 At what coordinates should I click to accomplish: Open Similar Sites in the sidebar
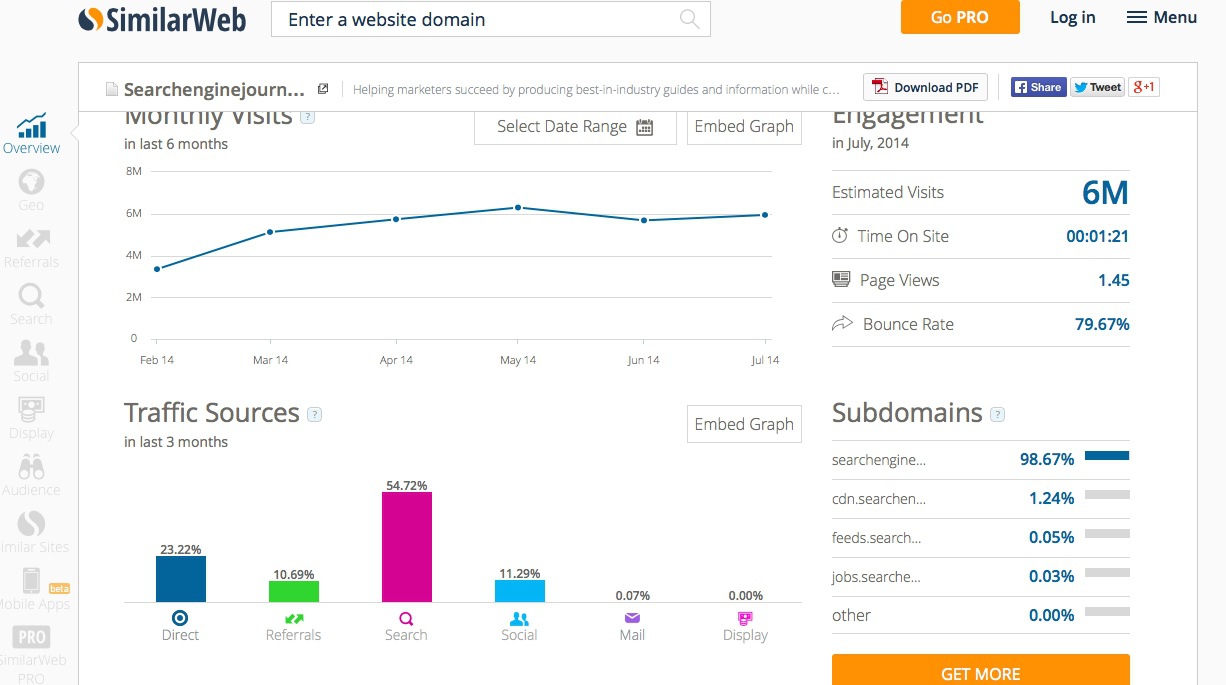pyautogui.click(x=31, y=533)
